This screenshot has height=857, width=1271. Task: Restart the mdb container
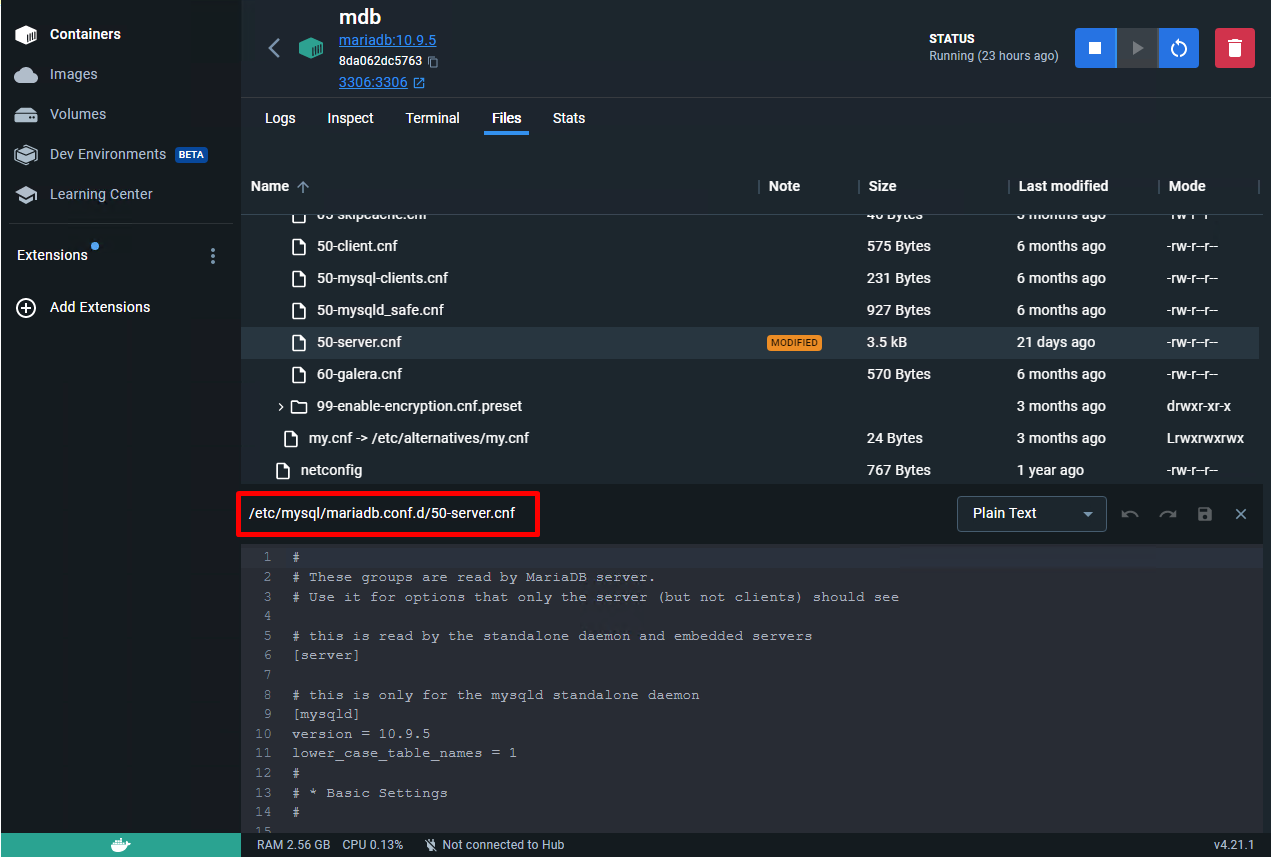1179,48
